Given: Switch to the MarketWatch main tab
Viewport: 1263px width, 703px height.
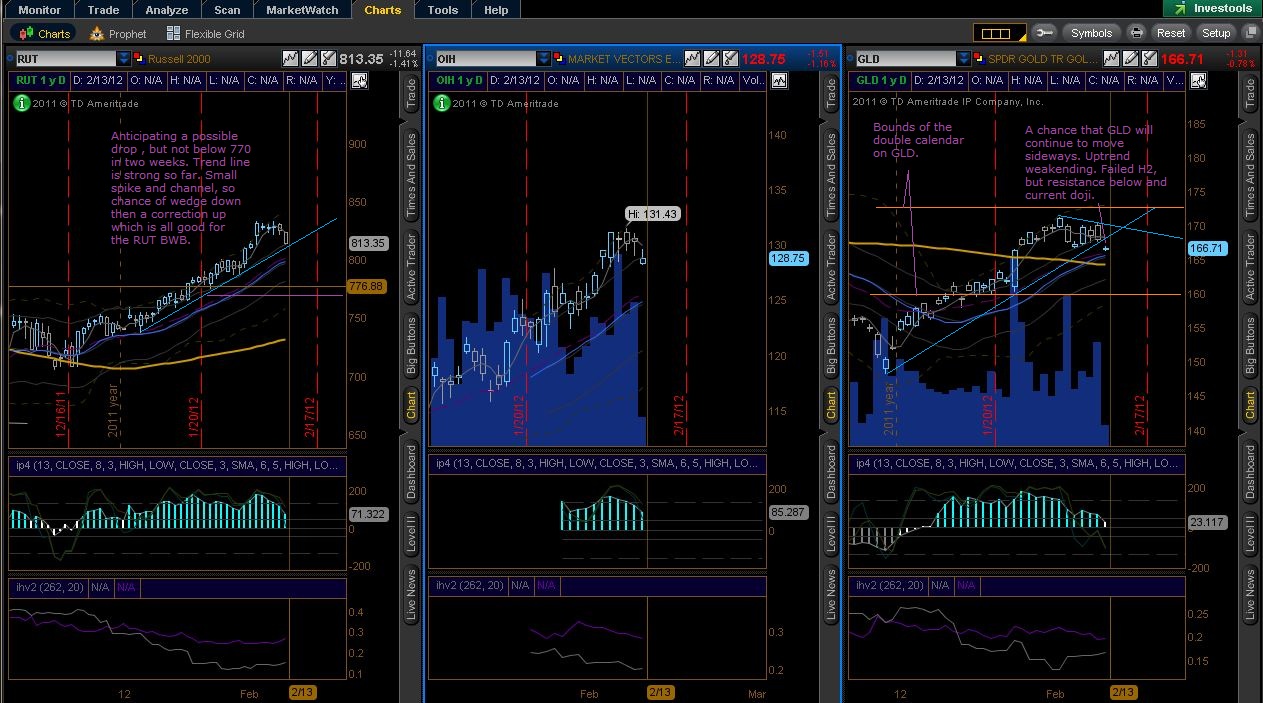Looking at the screenshot, I should tap(302, 10).
